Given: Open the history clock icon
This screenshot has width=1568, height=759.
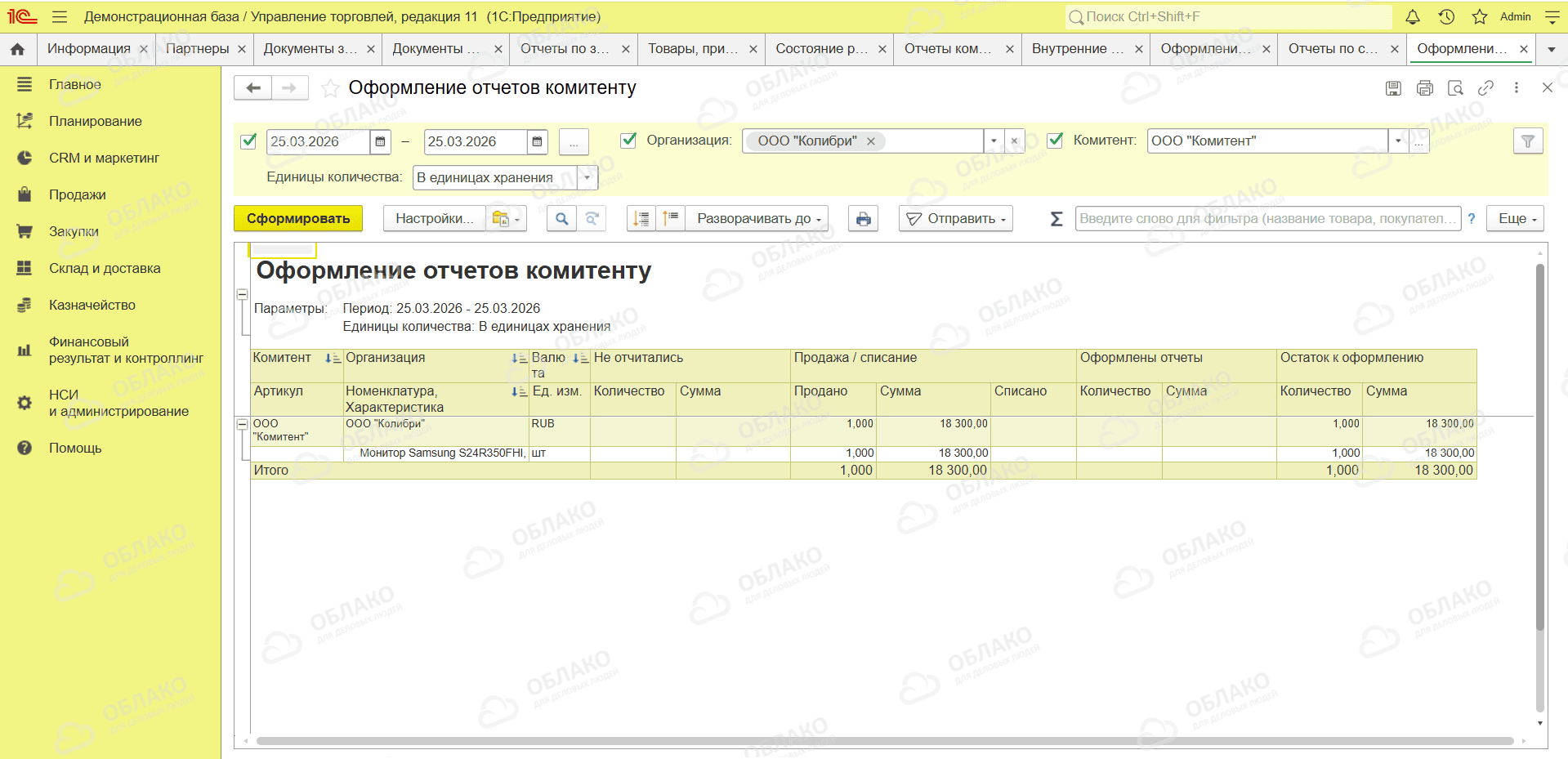Looking at the screenshot, I should tap(1446, 16).
